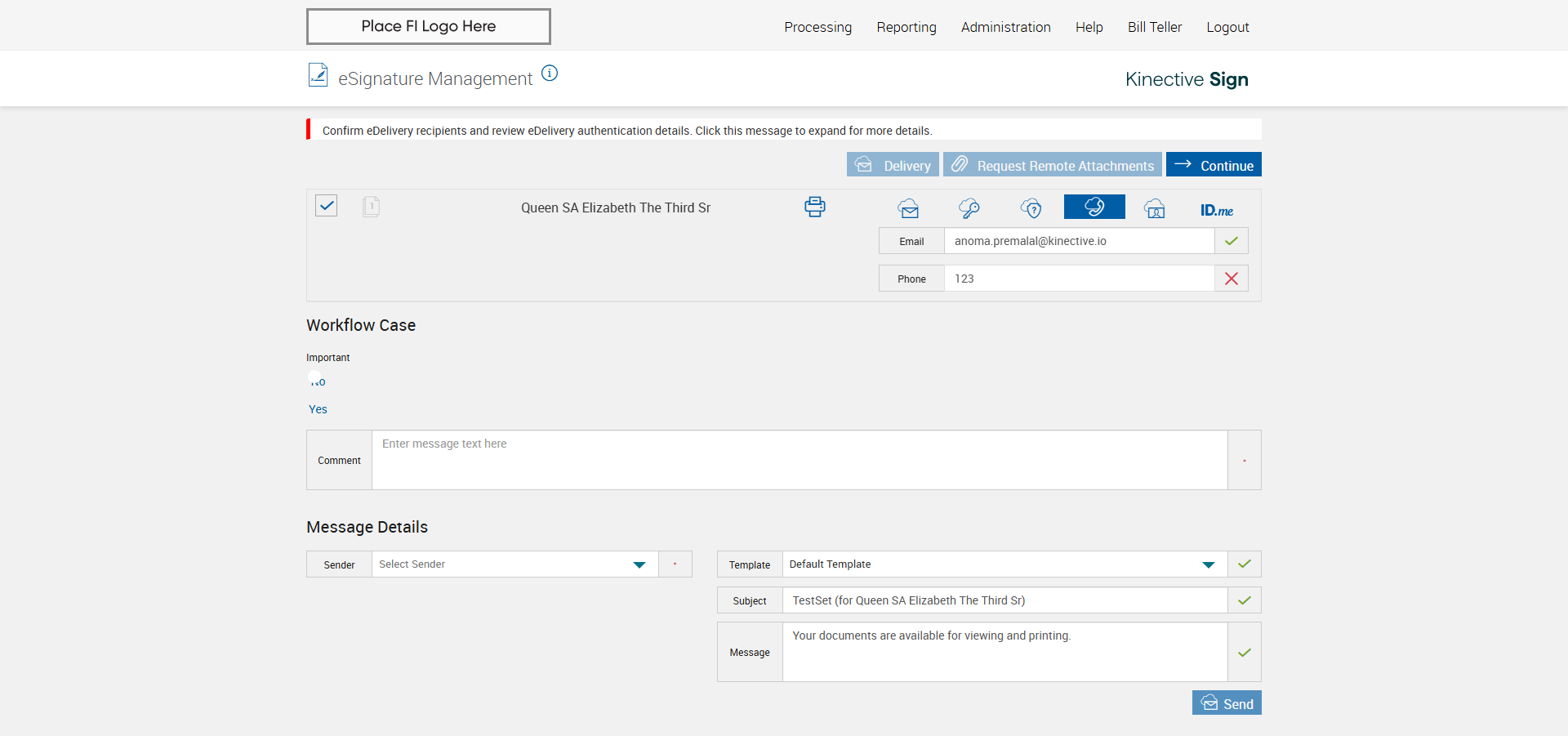Select the cloud ID photo authentication icon
This screenshot has width=1568, height=736.
pos(1155,209)
